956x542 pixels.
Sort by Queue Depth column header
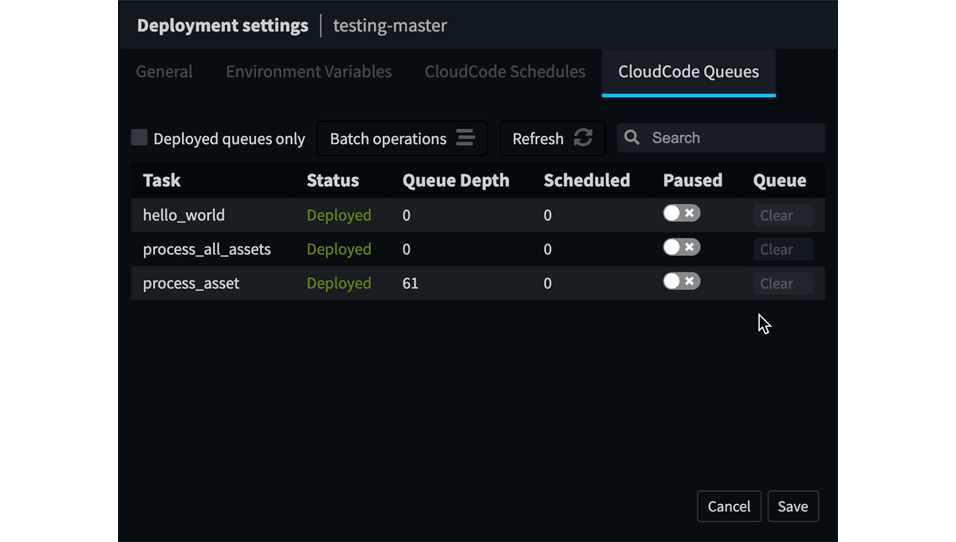(x=455, y=180)
